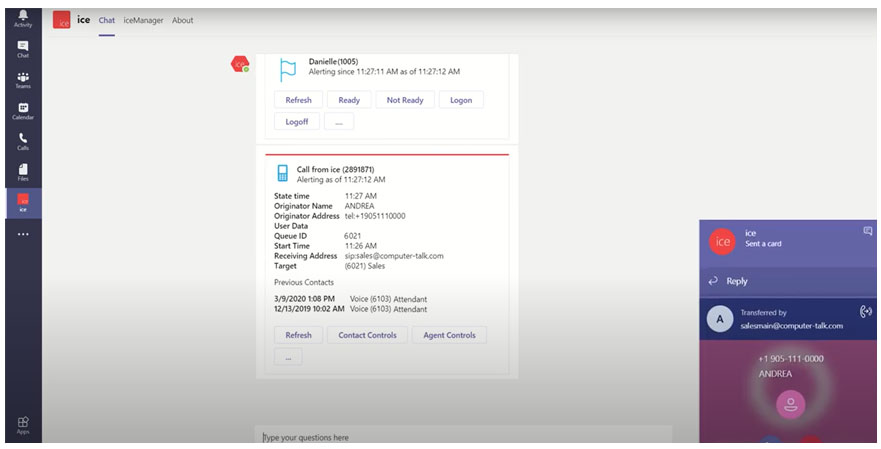
Task: Click Refresh in the call card
Action: click(298, 335)
